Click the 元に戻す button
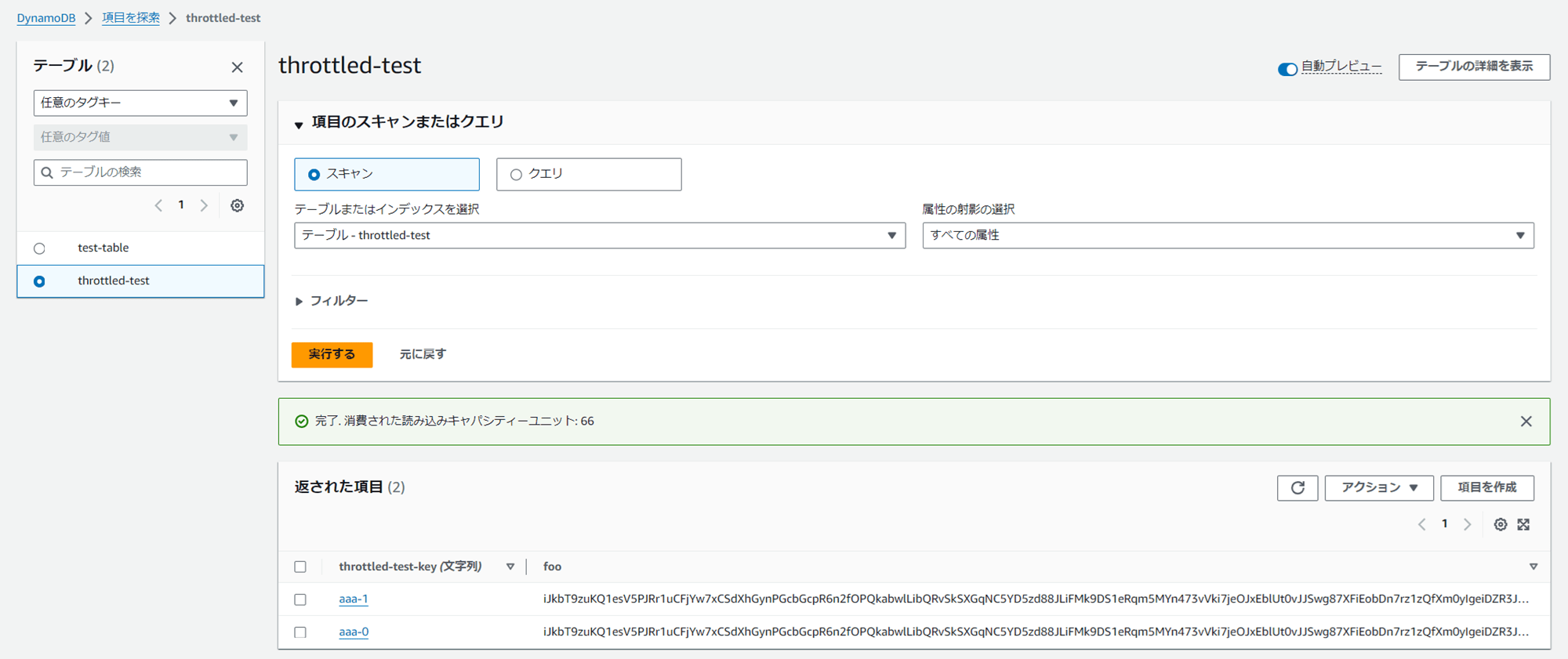This screenshot has width=1568, height=659. [x=423, y=354]
